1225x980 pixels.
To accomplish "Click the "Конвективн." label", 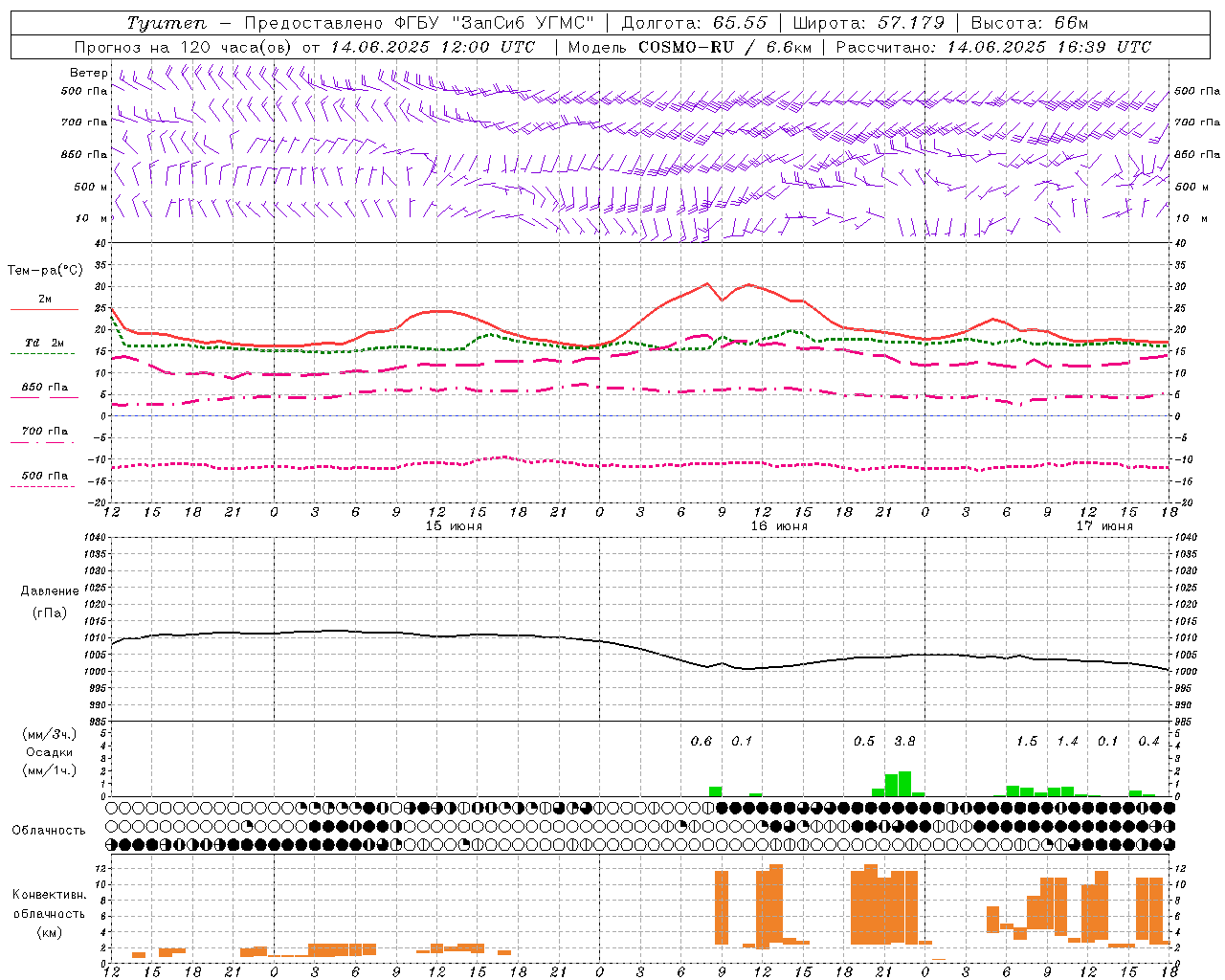I will click(50, 895).
